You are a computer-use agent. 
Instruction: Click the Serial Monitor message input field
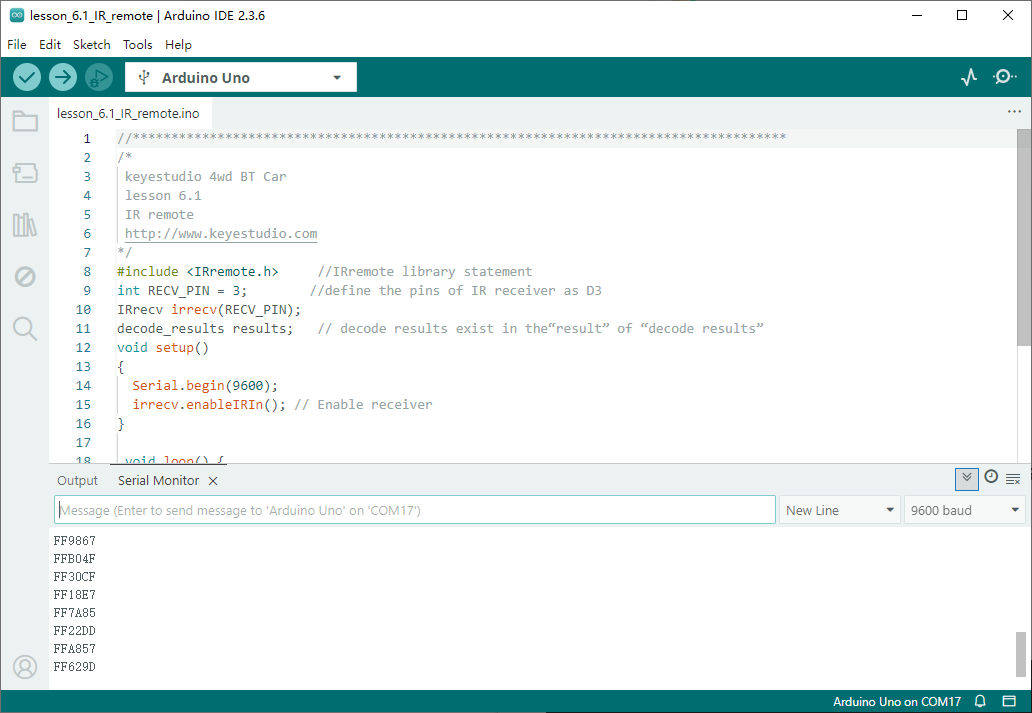click(415, 510)
